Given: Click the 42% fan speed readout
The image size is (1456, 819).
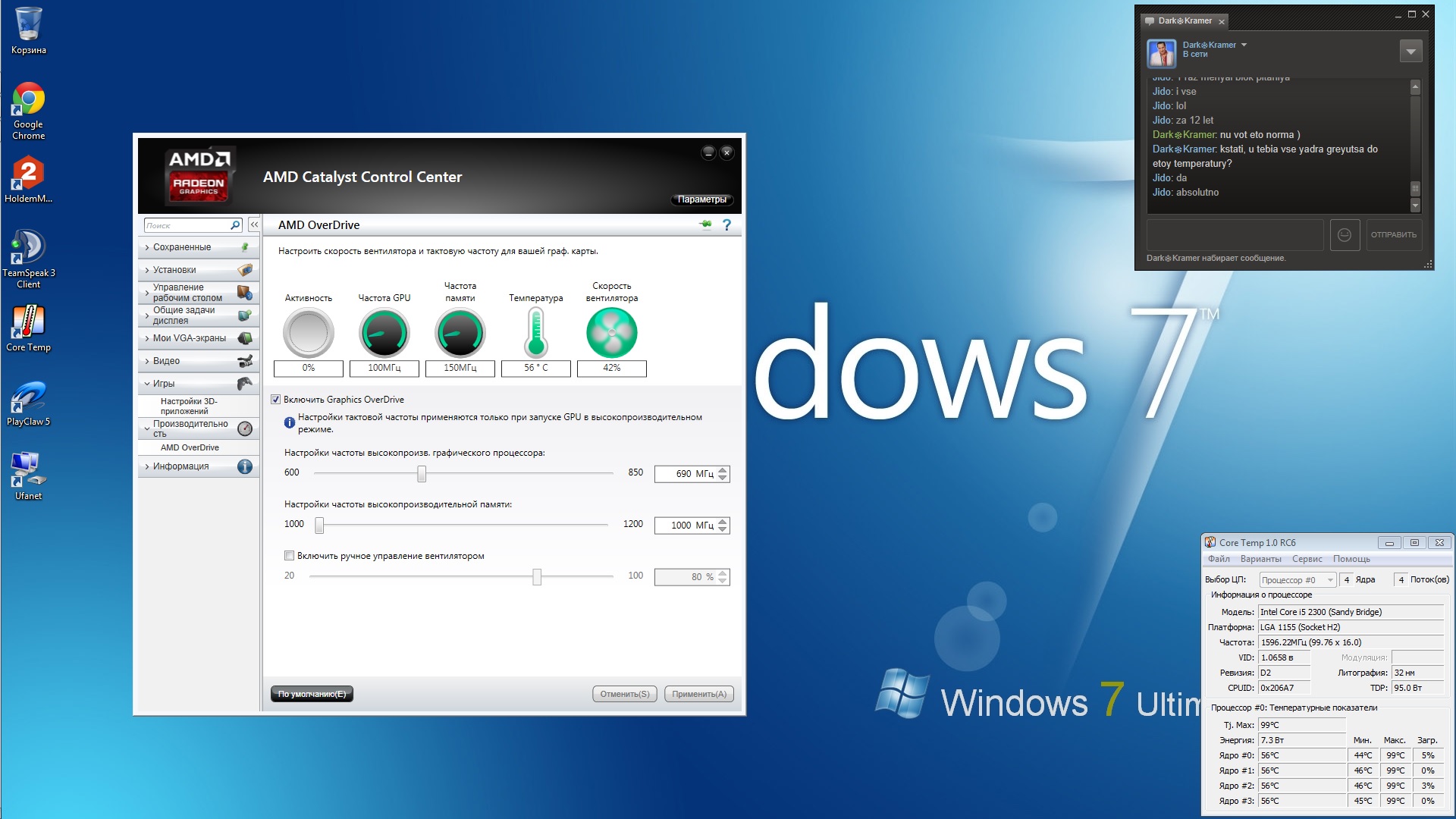Looking at the screenshot, I should click(612, 368).
